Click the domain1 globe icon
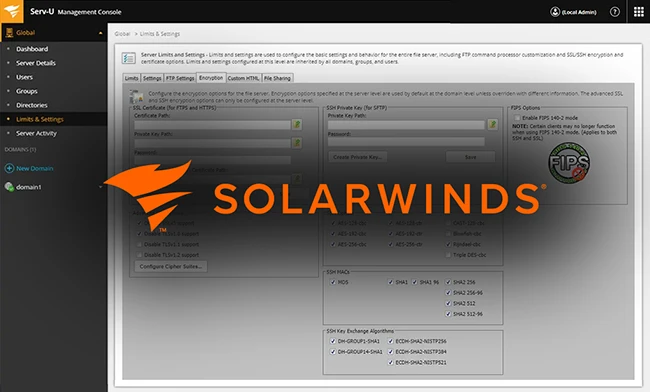The height and width of the screenshot is (392, 650). click(9, 187)
